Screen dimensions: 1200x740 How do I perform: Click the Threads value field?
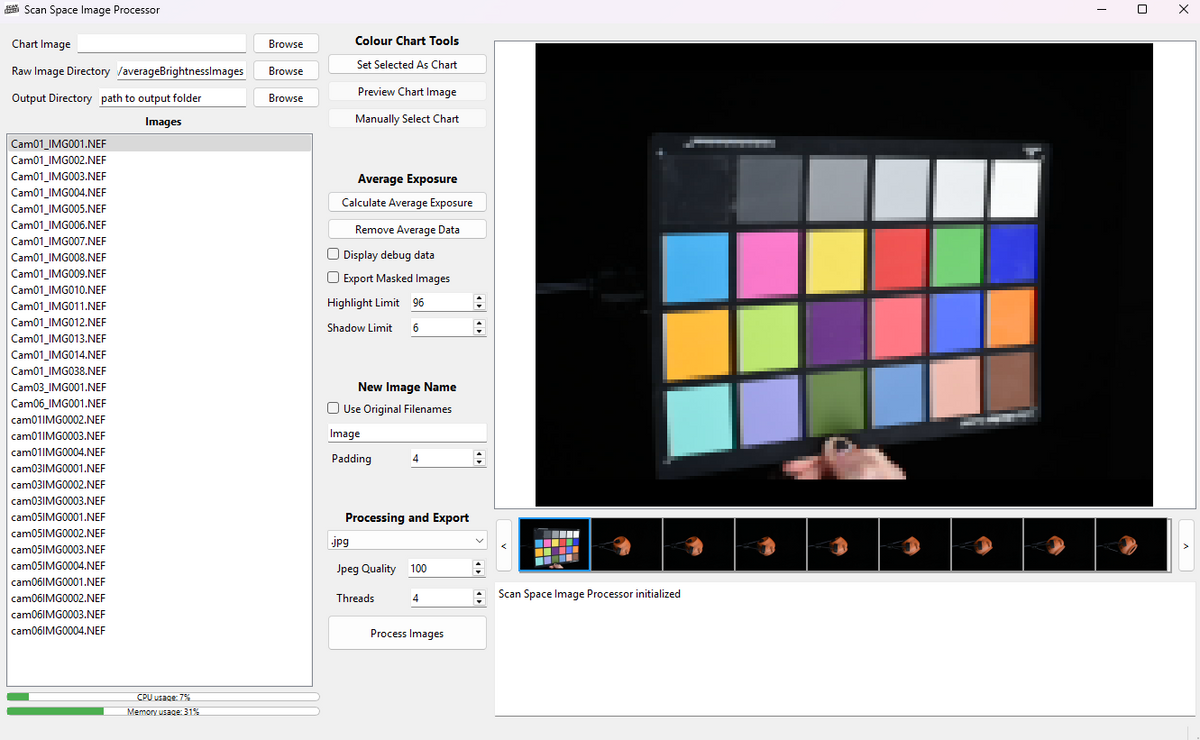click(441, 598)
